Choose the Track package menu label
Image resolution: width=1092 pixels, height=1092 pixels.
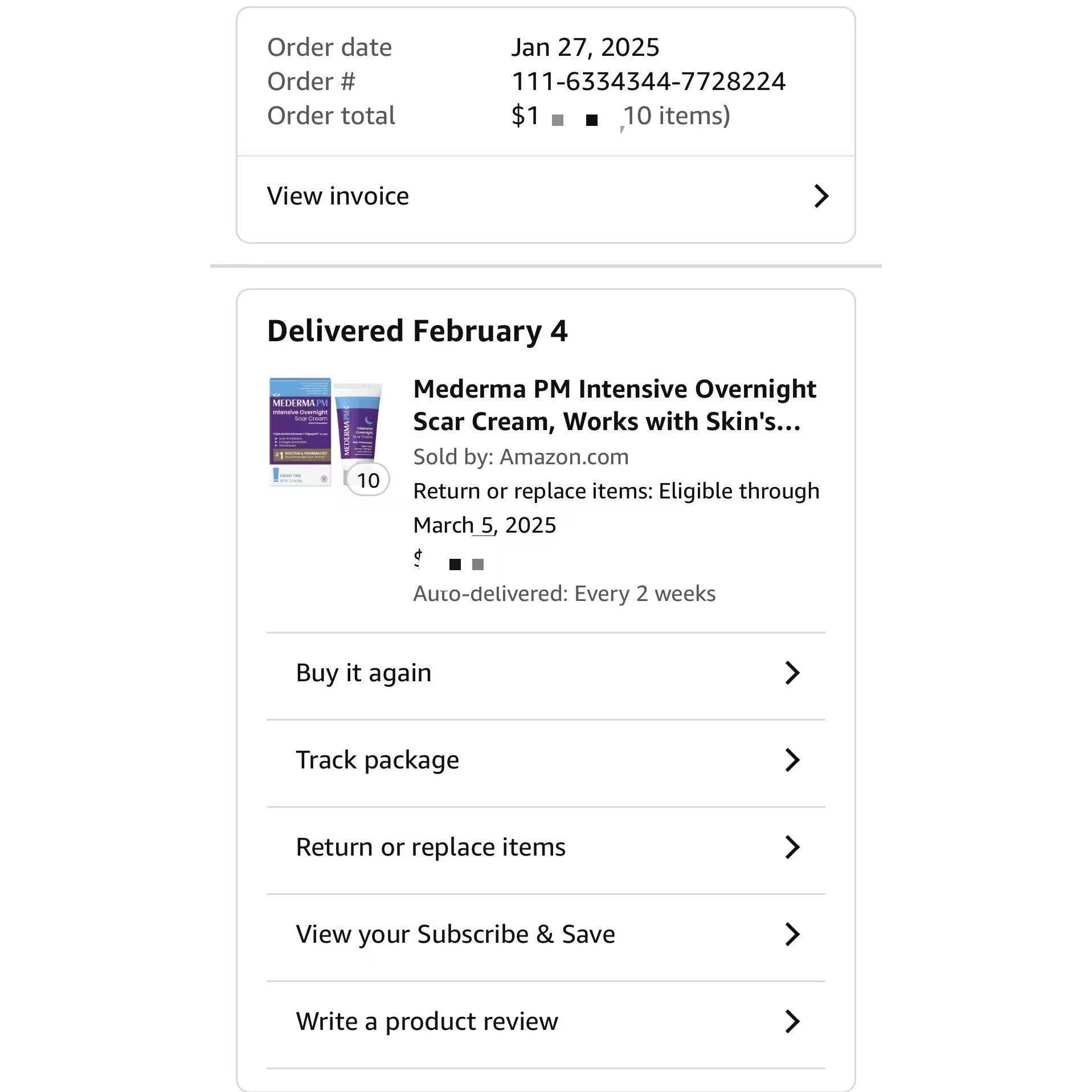[x=377, y=760]
